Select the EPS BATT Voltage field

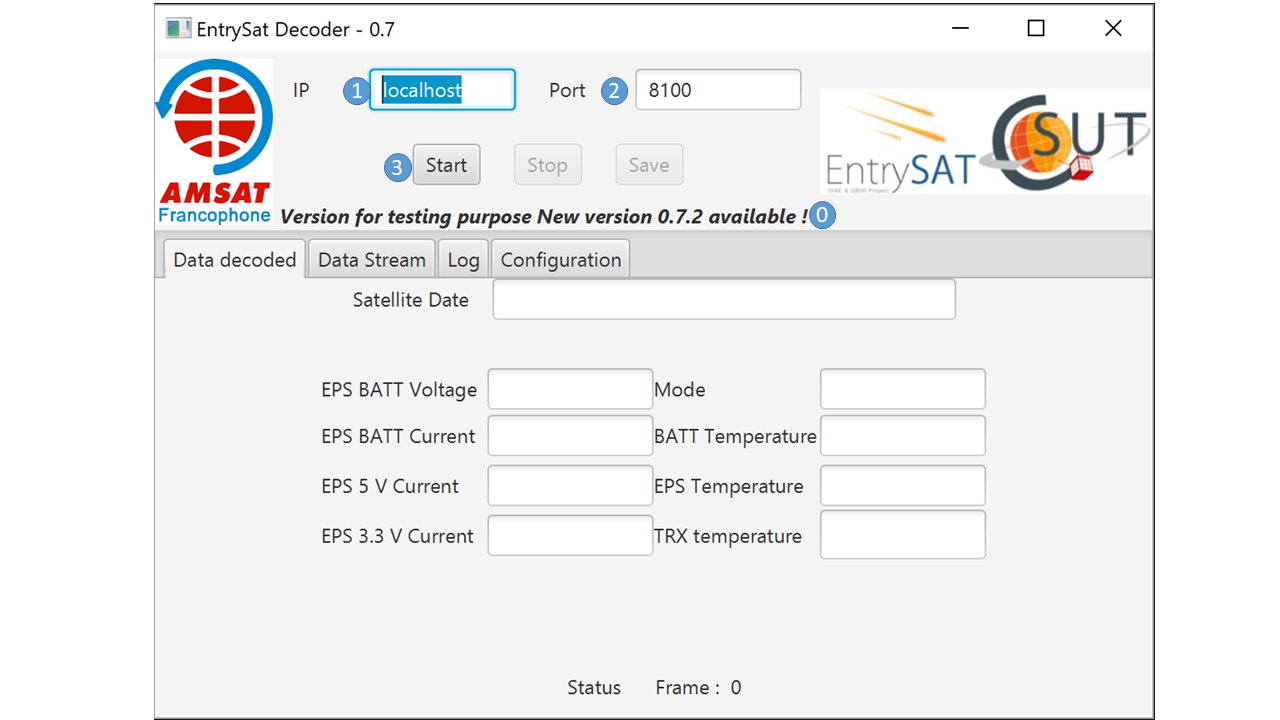(570, 389)
